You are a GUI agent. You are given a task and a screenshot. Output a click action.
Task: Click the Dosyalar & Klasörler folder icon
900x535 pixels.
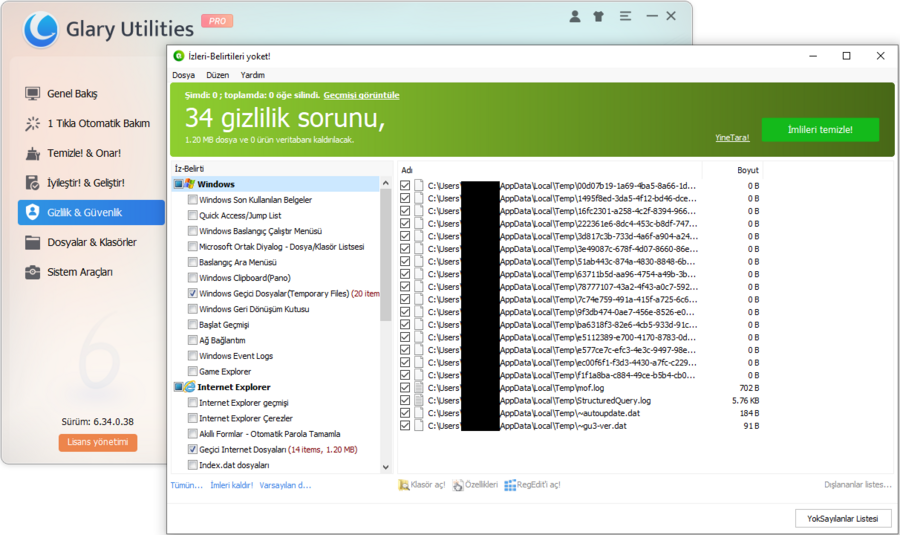[33, 242]
